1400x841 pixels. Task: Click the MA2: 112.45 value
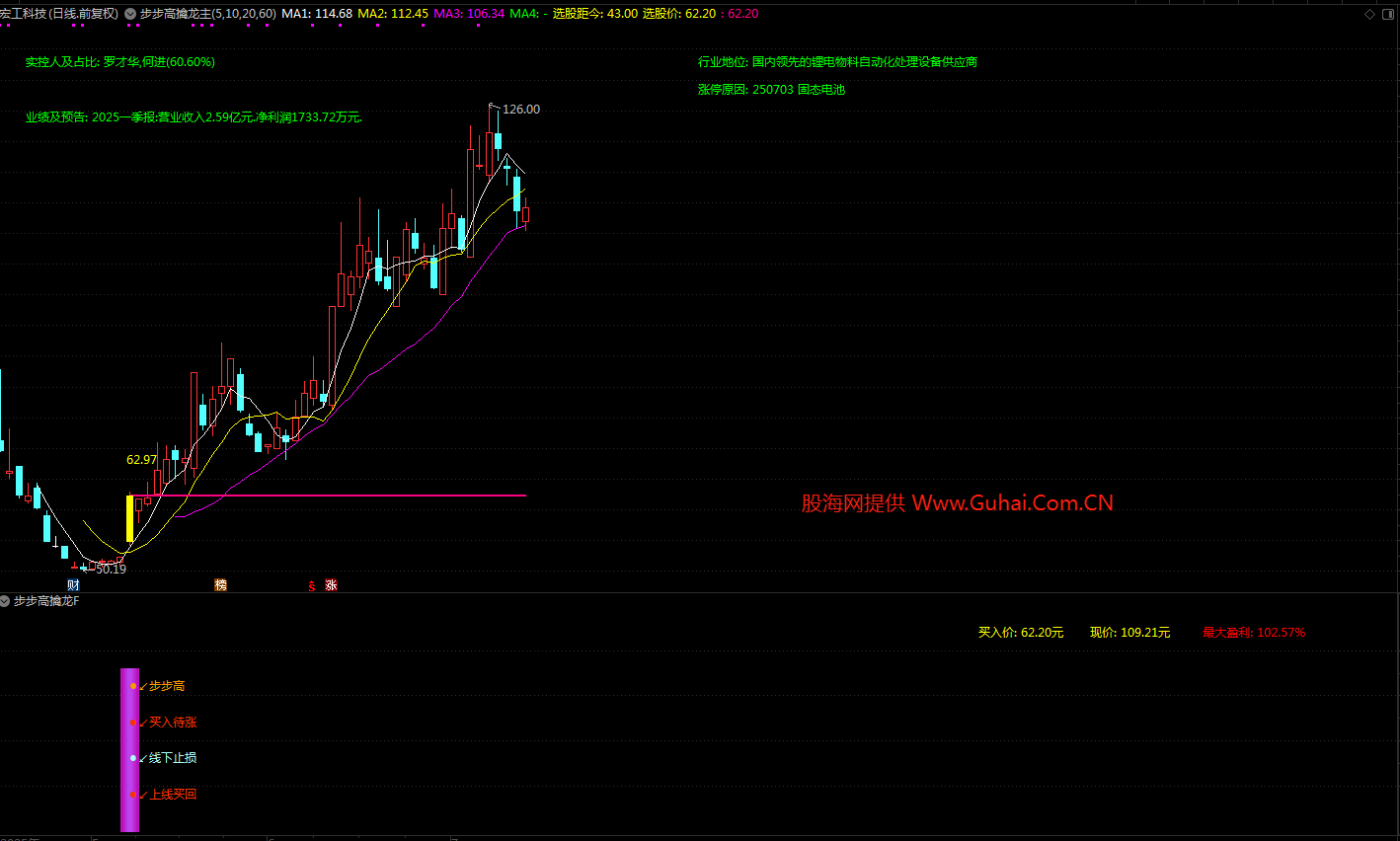pyautogui.click(x=393, y=14)
